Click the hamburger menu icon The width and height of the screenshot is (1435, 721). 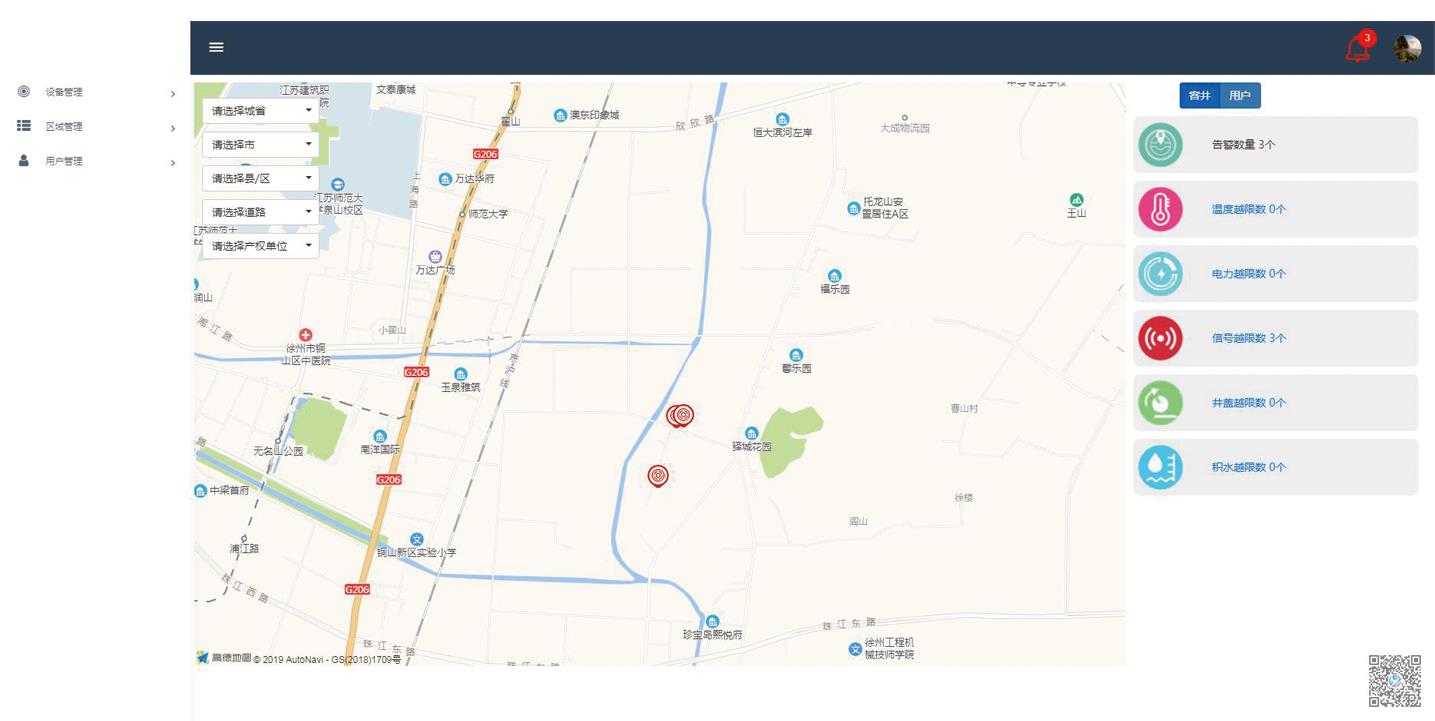point(216,47)
